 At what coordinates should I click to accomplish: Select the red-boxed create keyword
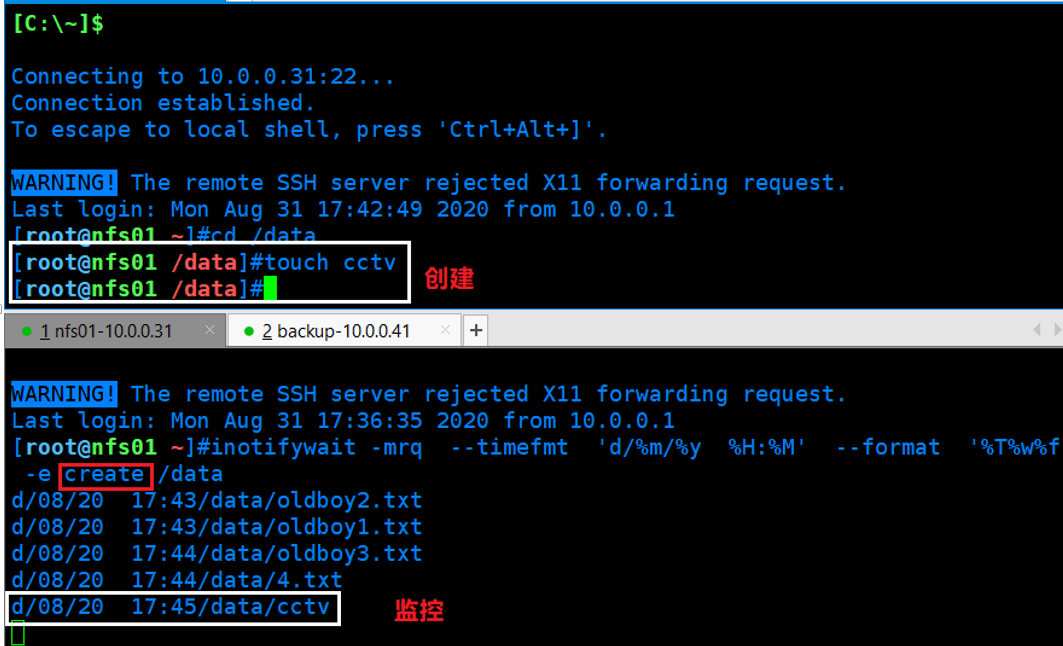[105, 474]
